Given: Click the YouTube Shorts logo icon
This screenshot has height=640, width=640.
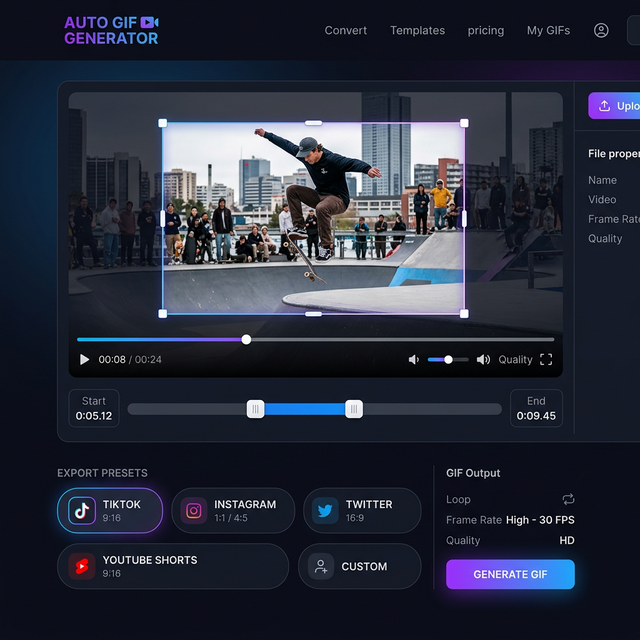Looking at the screenshot, I should [x=82, y=566].
